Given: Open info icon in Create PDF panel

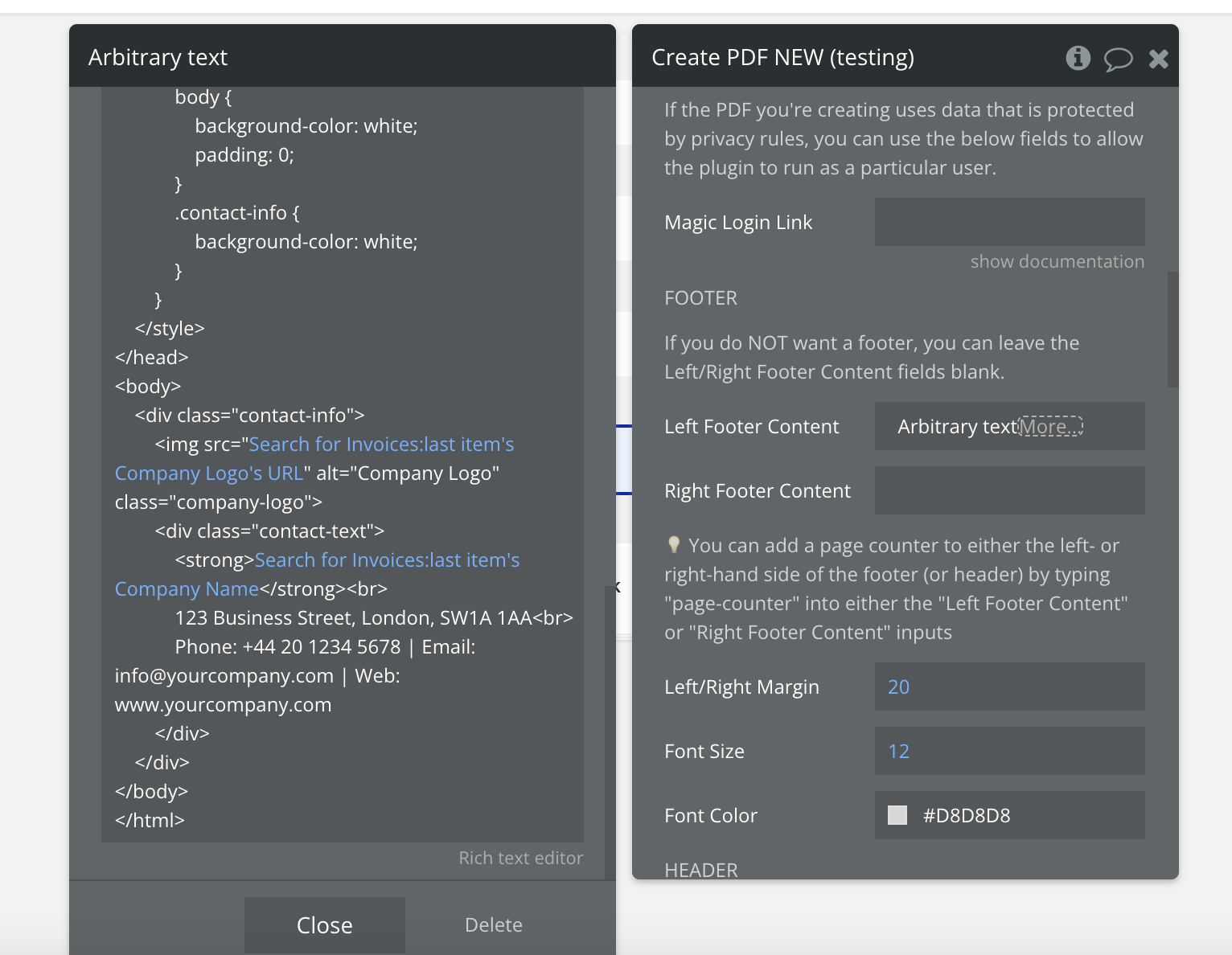Looking at the screenshot, I should click(x=1078, y=58).
